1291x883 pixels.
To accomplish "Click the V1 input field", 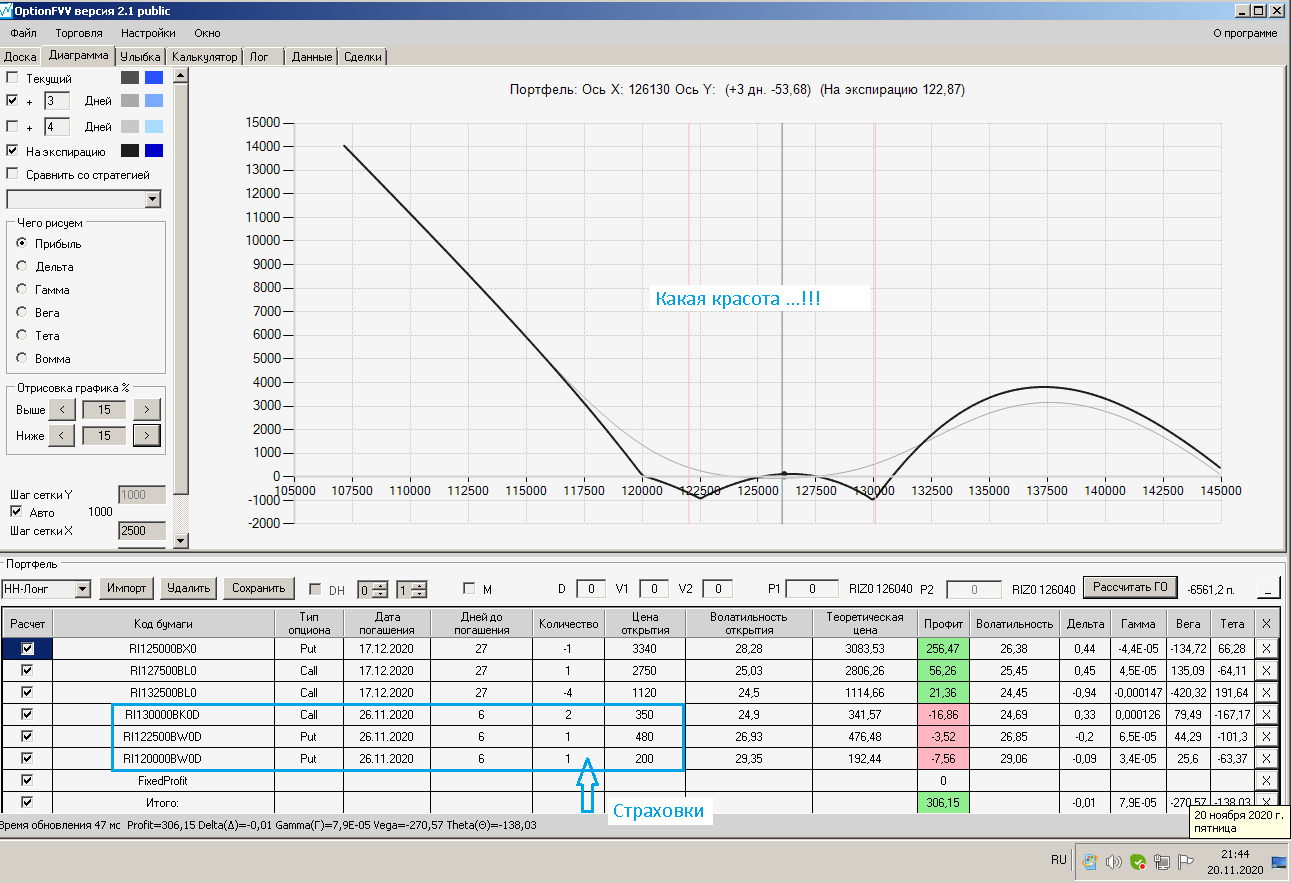I will (654, 589).
